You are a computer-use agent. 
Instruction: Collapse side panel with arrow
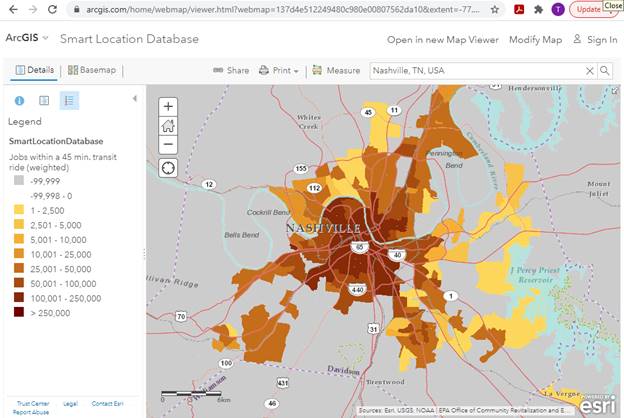[x=135, y=98]
